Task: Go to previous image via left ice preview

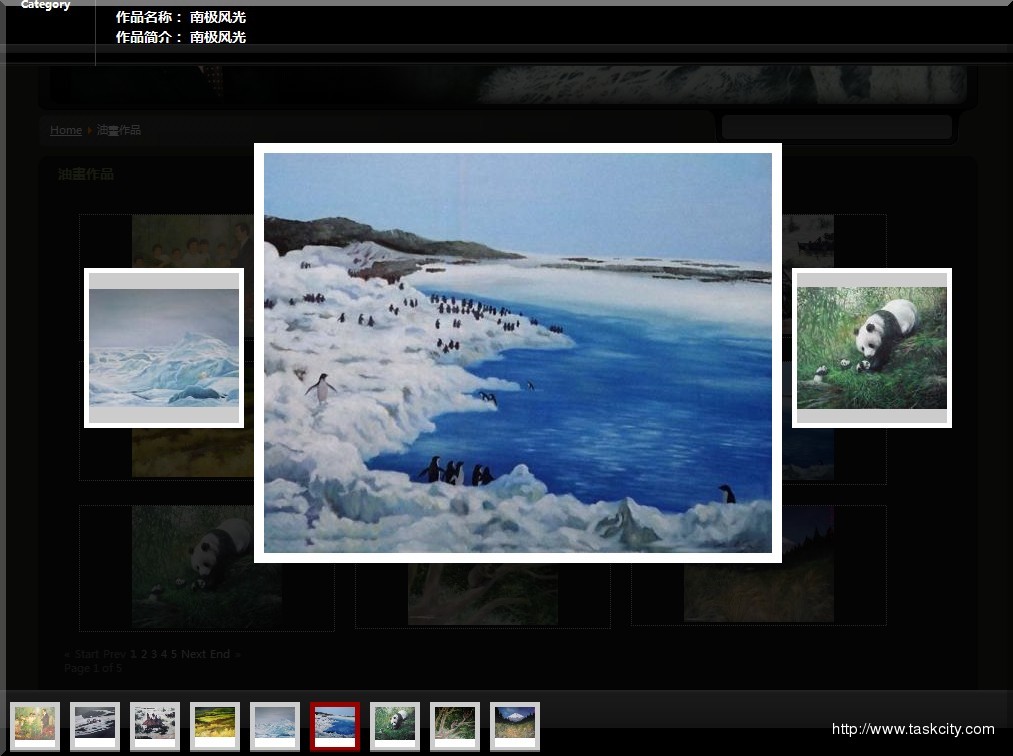Action: [x=164, y=348]
